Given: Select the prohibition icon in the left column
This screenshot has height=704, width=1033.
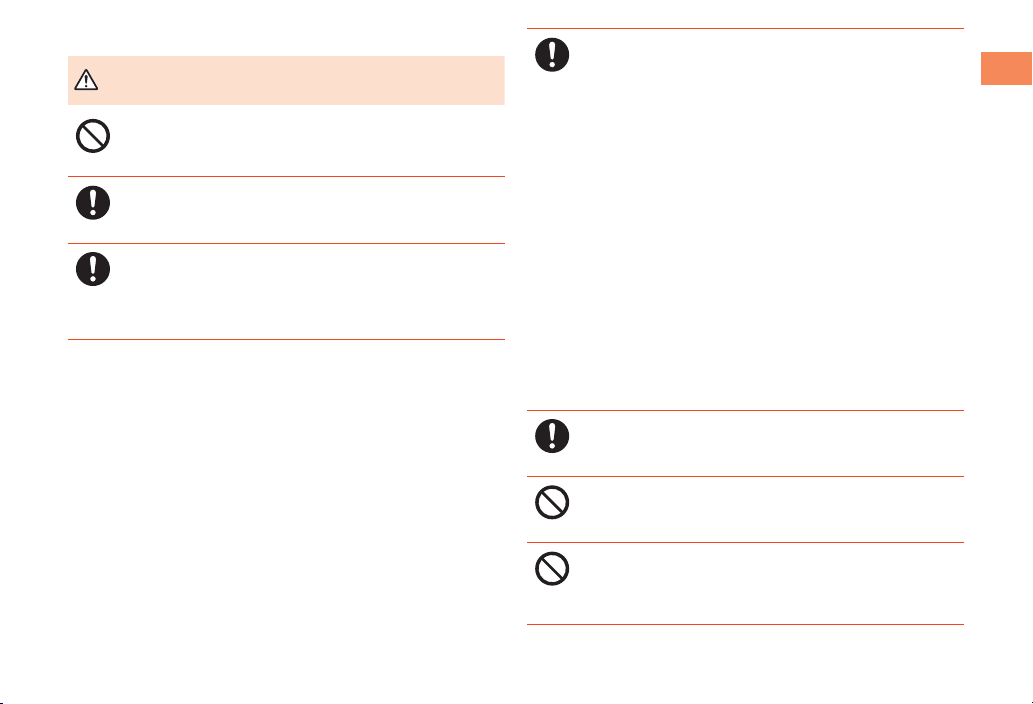Looking at the screenshot, I should (x=92, y=137).
